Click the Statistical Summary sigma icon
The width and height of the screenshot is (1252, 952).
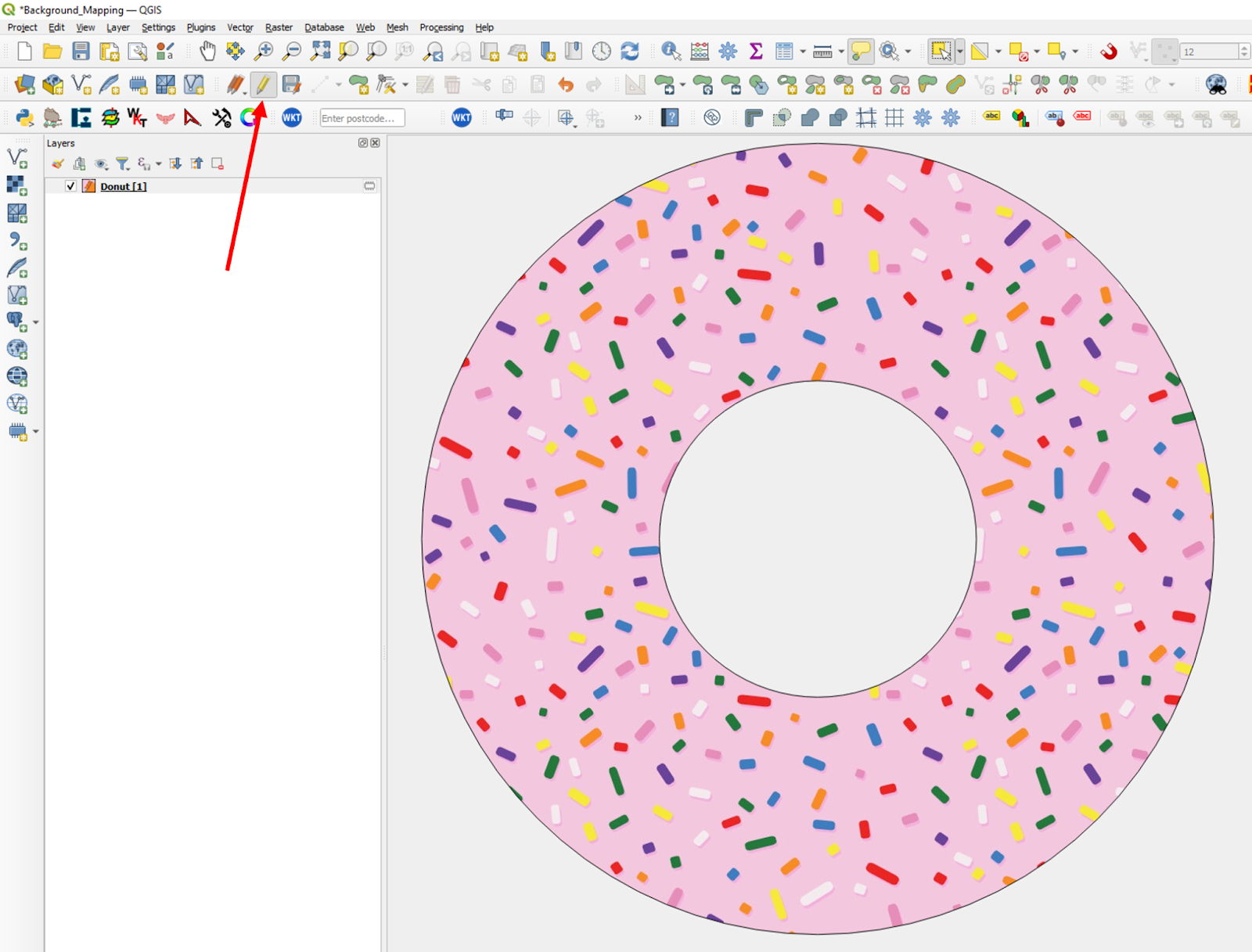754,51
